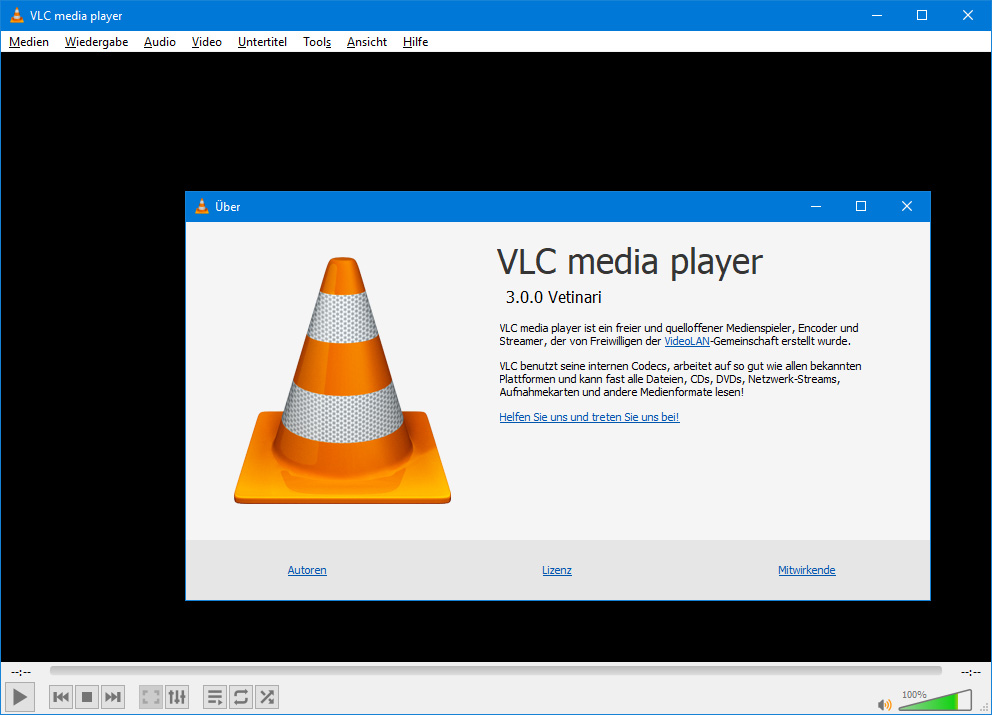Seek within the playback progress bar
The width and height of the screenshot is (992, 715).
pyautogui.click(x=495, y=671)
